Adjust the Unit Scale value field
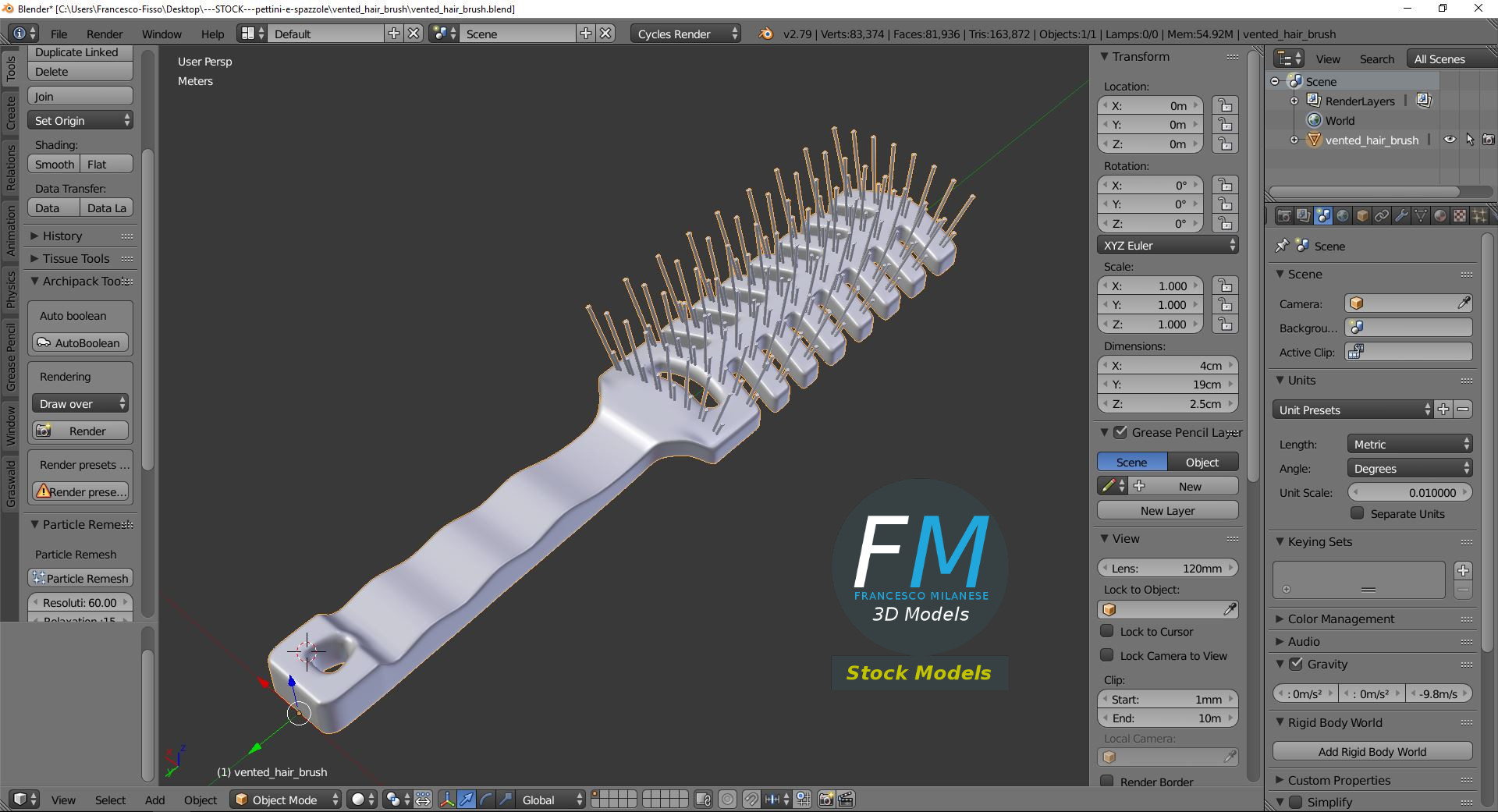The image size is (1498, 812). 1410,492
